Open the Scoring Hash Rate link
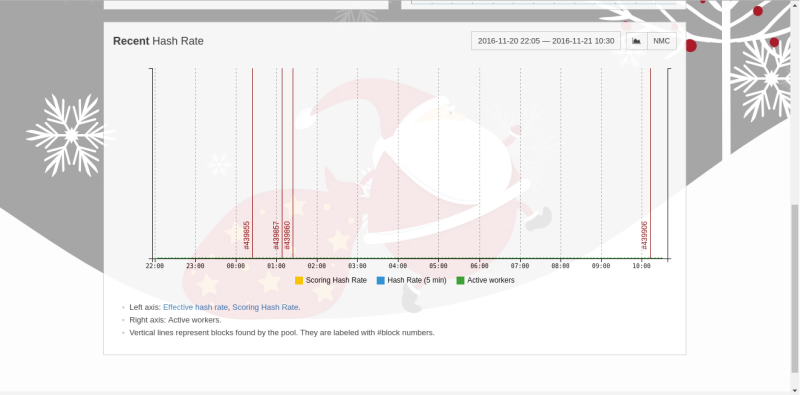 265,307
